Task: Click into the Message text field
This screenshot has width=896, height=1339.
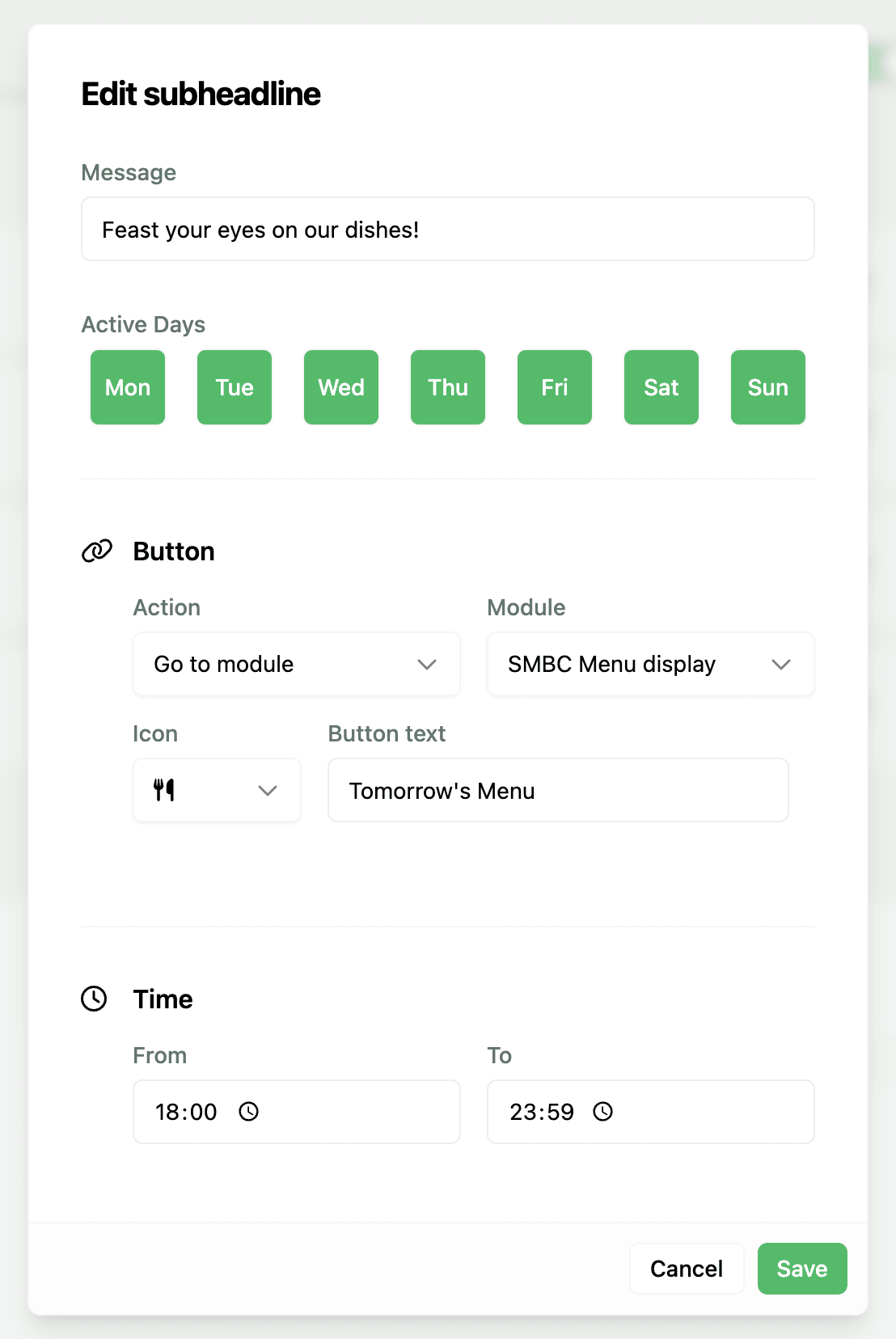Action: click(x=447, y=230)
